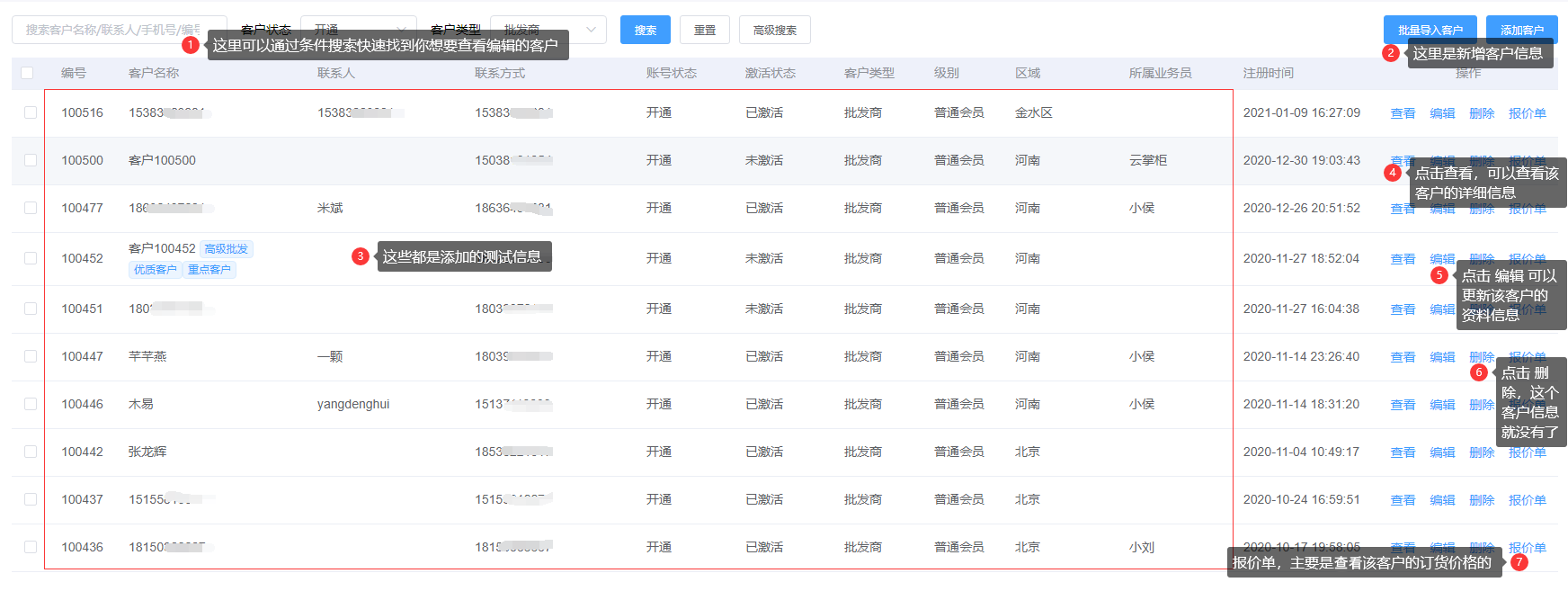Click the 重点客户 tag on customer 100452
Screen dimensions: 1568x609
[209, 270]
